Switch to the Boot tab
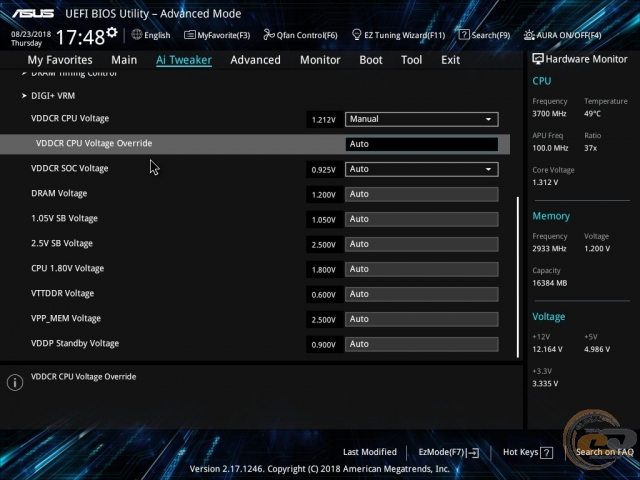640x480 pixels. coord(371,60)
